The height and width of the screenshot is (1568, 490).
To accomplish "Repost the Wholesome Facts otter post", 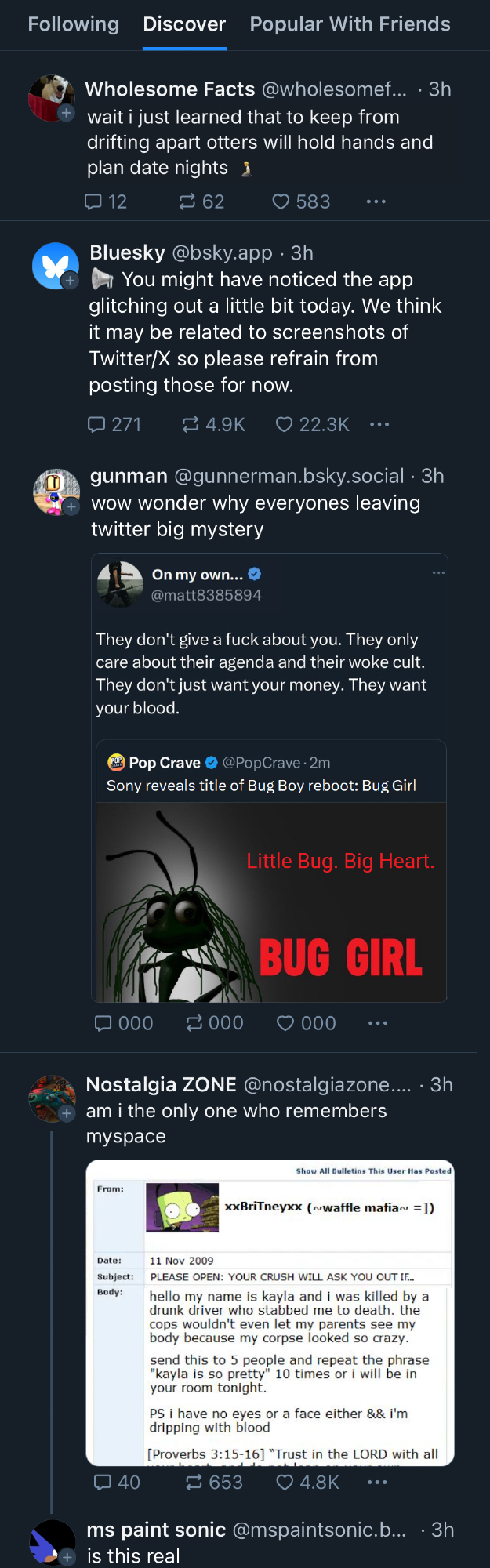I will 187,202.
